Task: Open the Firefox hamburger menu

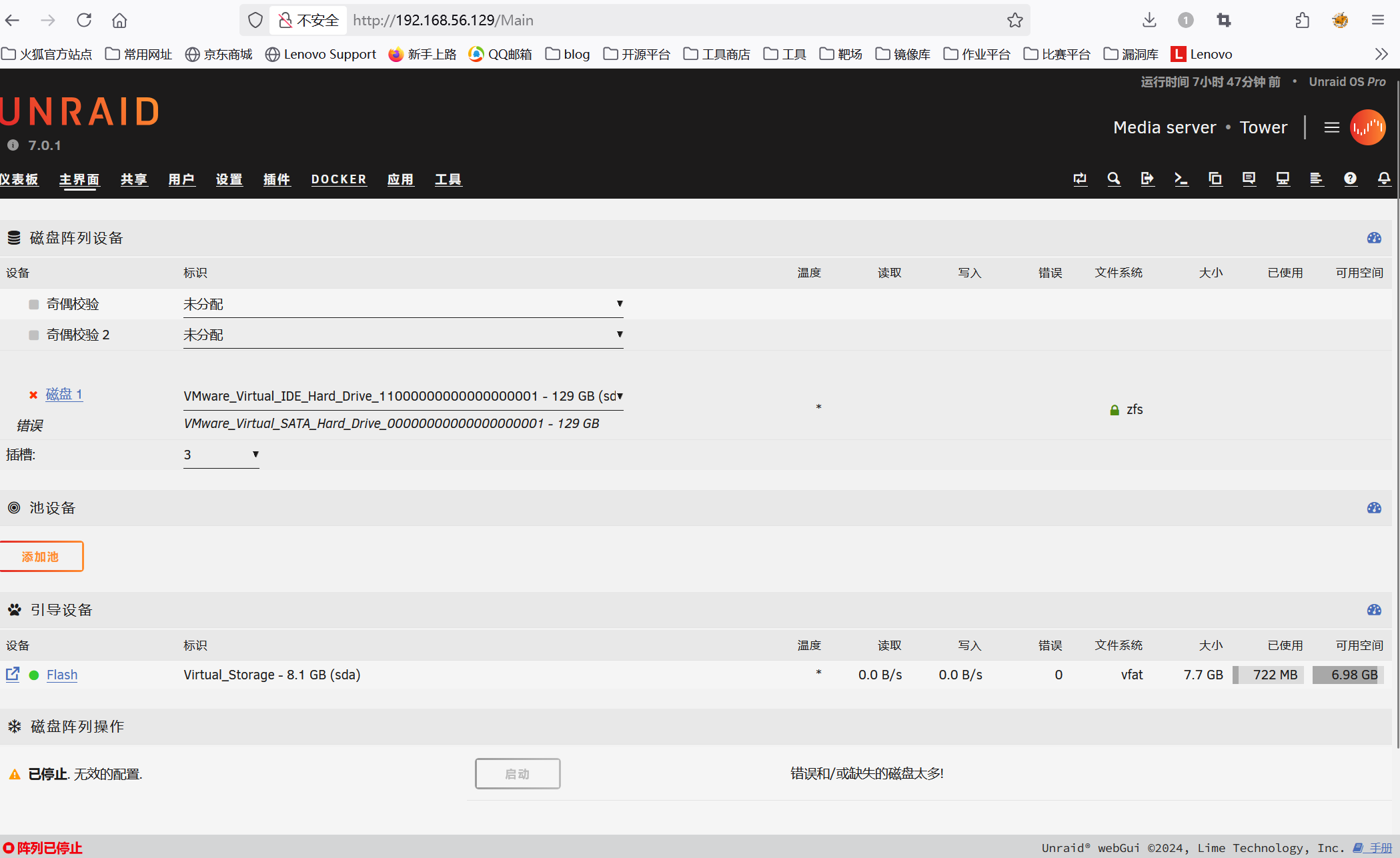Action: pos(1378,20)
